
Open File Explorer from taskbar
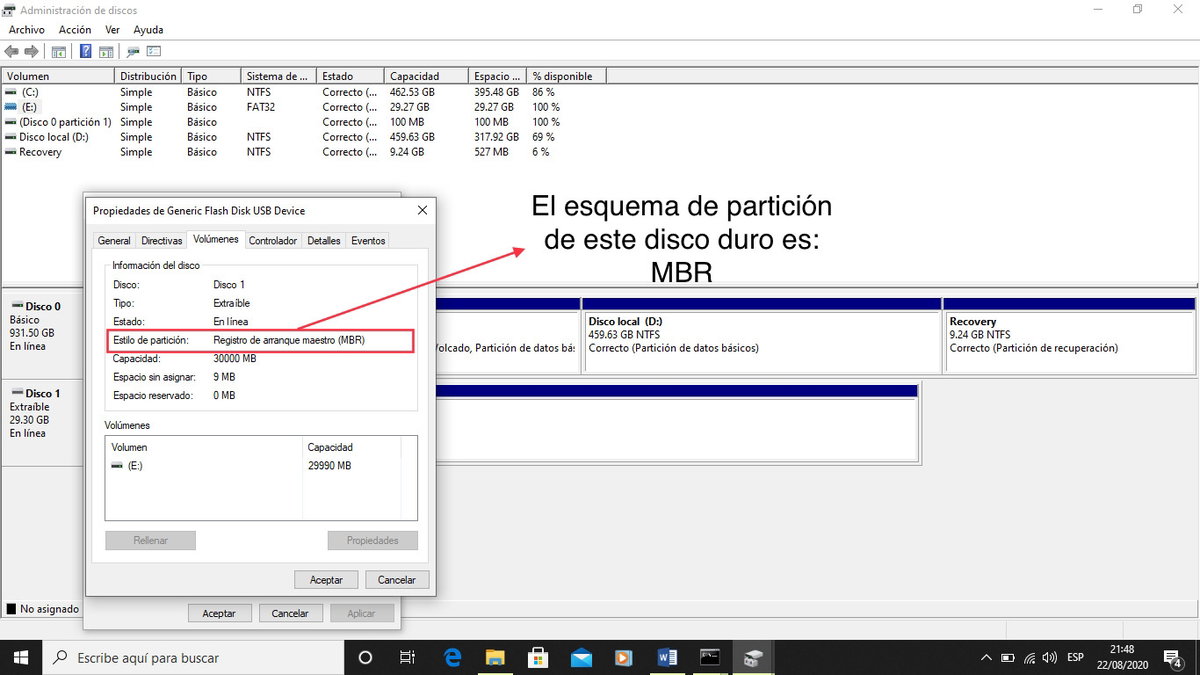click(495, 657)
